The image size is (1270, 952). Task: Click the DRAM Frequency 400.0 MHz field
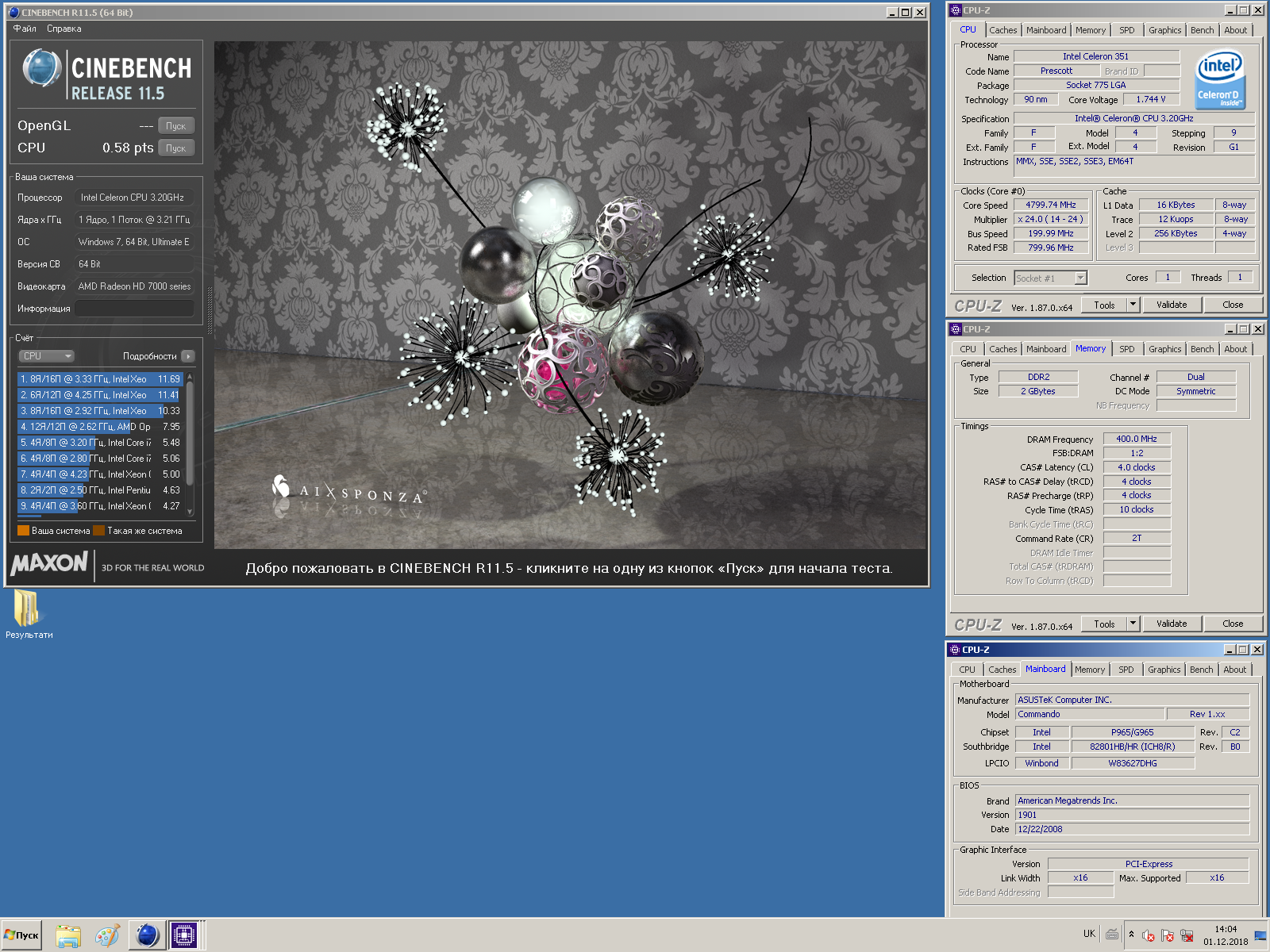(x=1137, y=439)
